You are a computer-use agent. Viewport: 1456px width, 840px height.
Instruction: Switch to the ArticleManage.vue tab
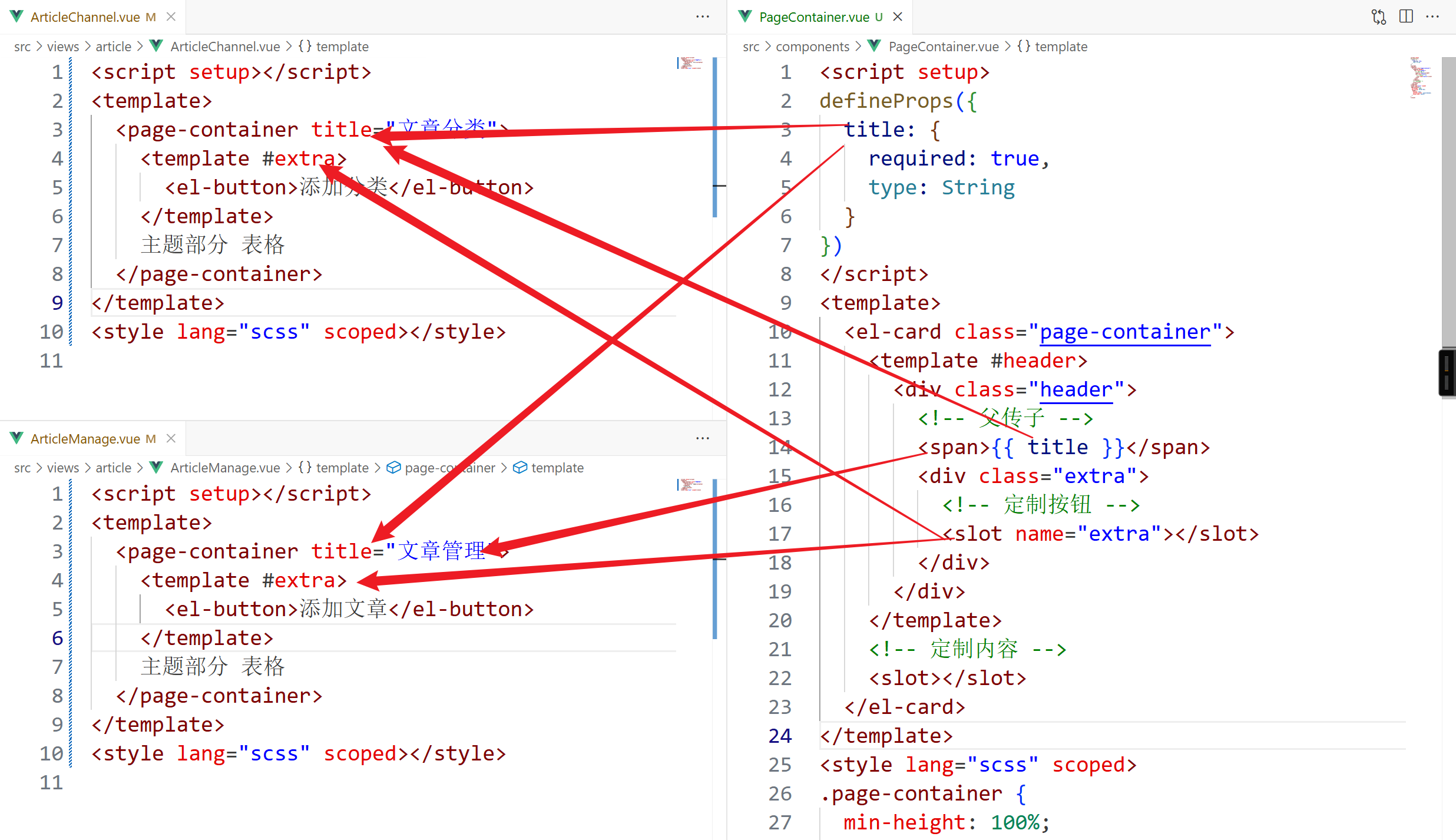pyautogui.click(x=85, y=439)
